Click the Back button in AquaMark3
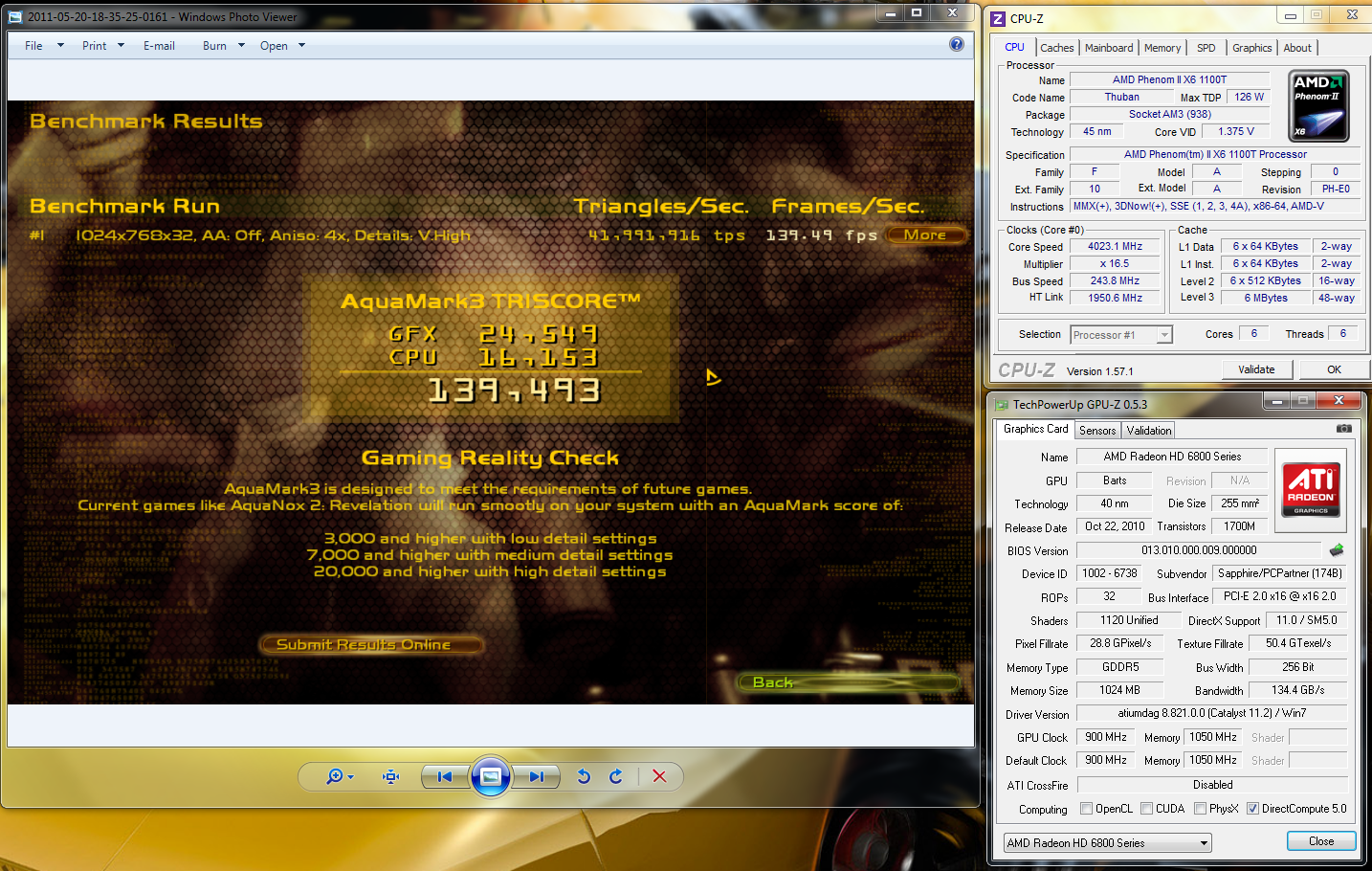The height and width of the screenshot is (871, 1372). click(x=848, y=681)
